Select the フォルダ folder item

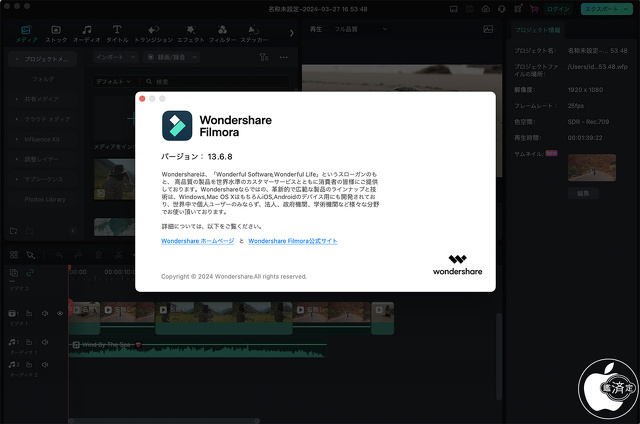(43, 79)
